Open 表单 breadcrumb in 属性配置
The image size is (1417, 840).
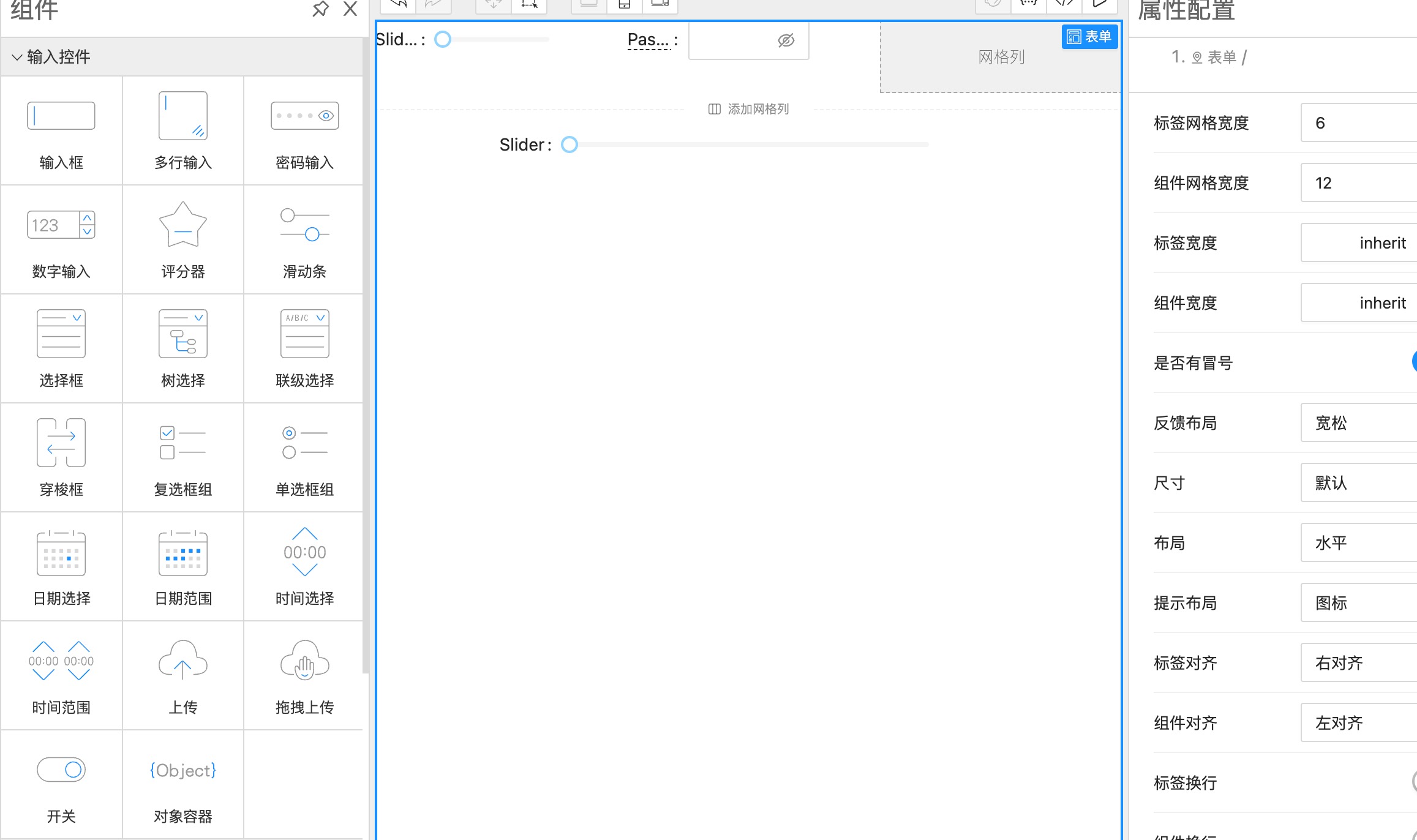coord(1222,58)
